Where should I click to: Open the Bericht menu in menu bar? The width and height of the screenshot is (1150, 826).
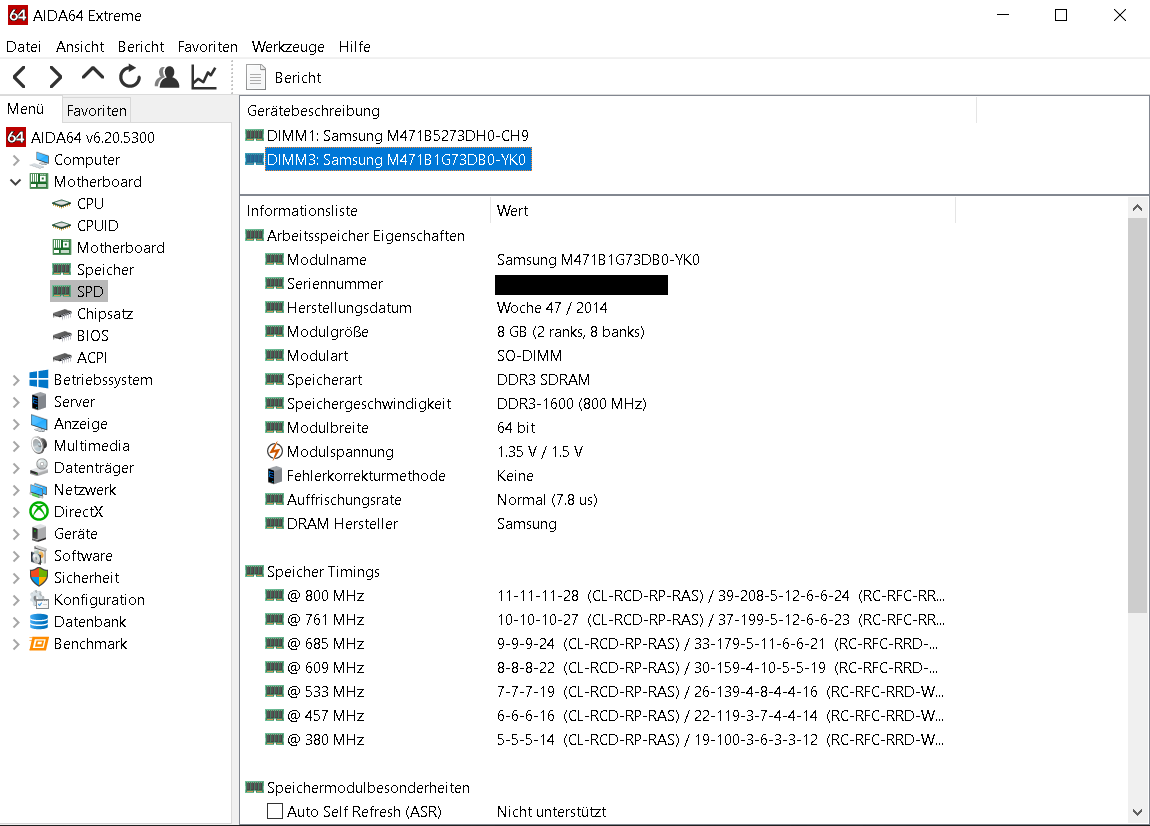click(141, 46)
